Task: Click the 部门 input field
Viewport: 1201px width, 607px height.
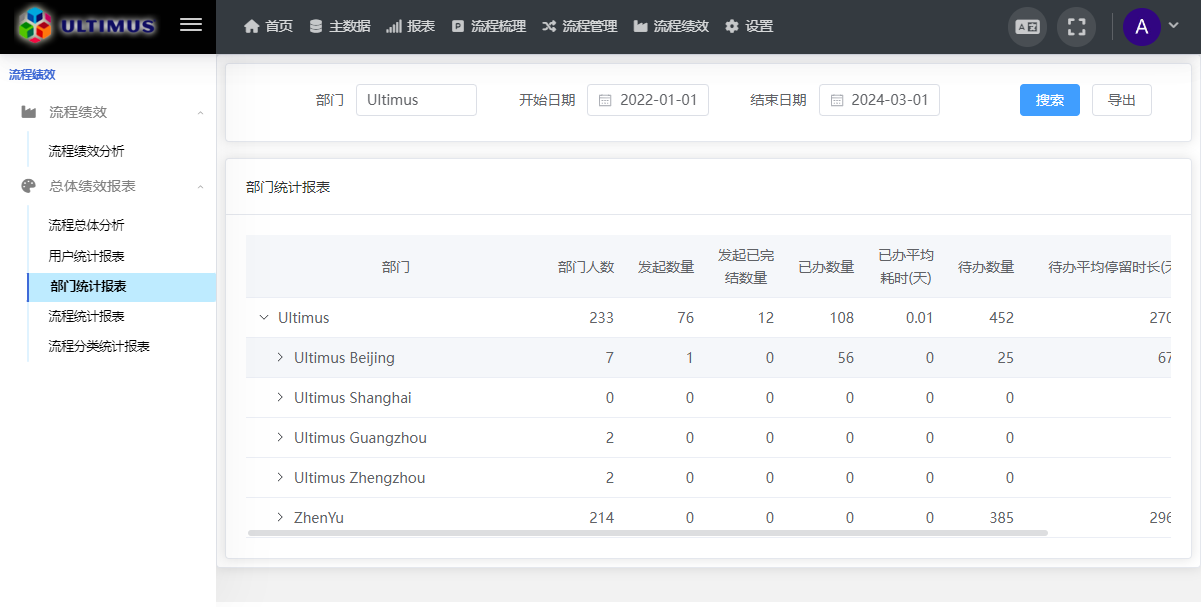Action: (x=416, y=100)
